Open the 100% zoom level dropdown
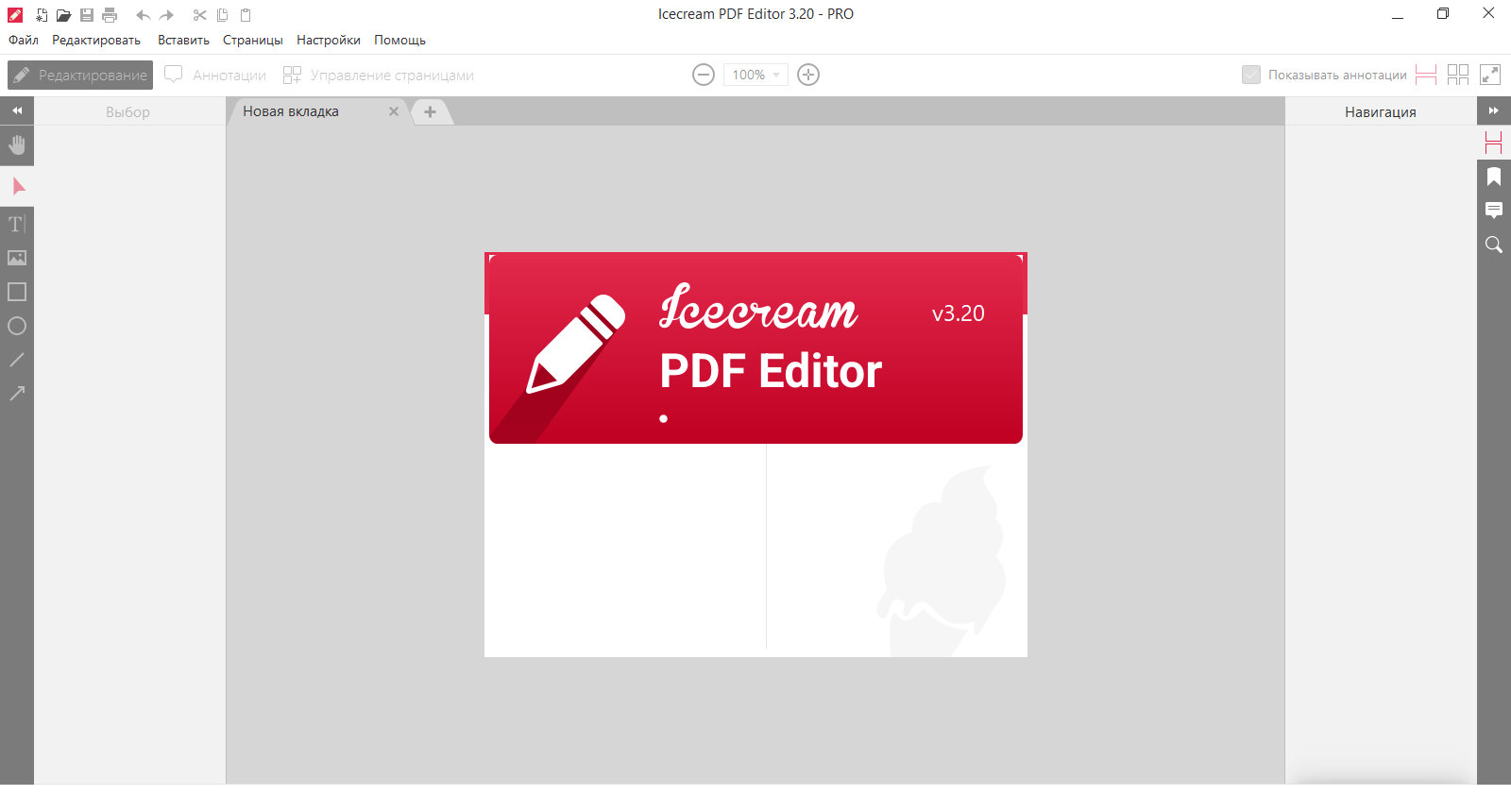Viewport: 1511px width, 812px height. click(x=755, y=75)
